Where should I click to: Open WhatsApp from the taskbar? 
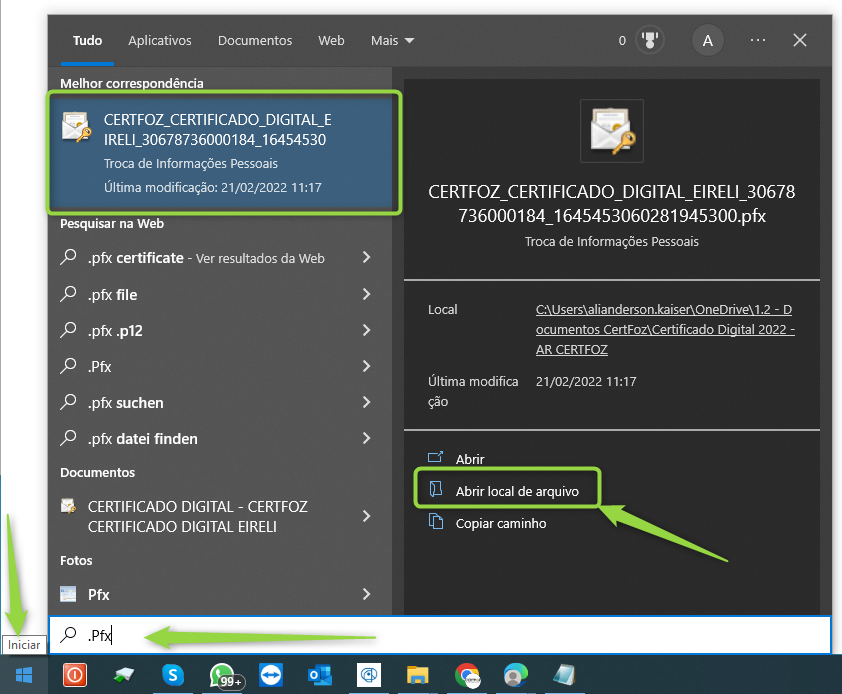(223, 675)
